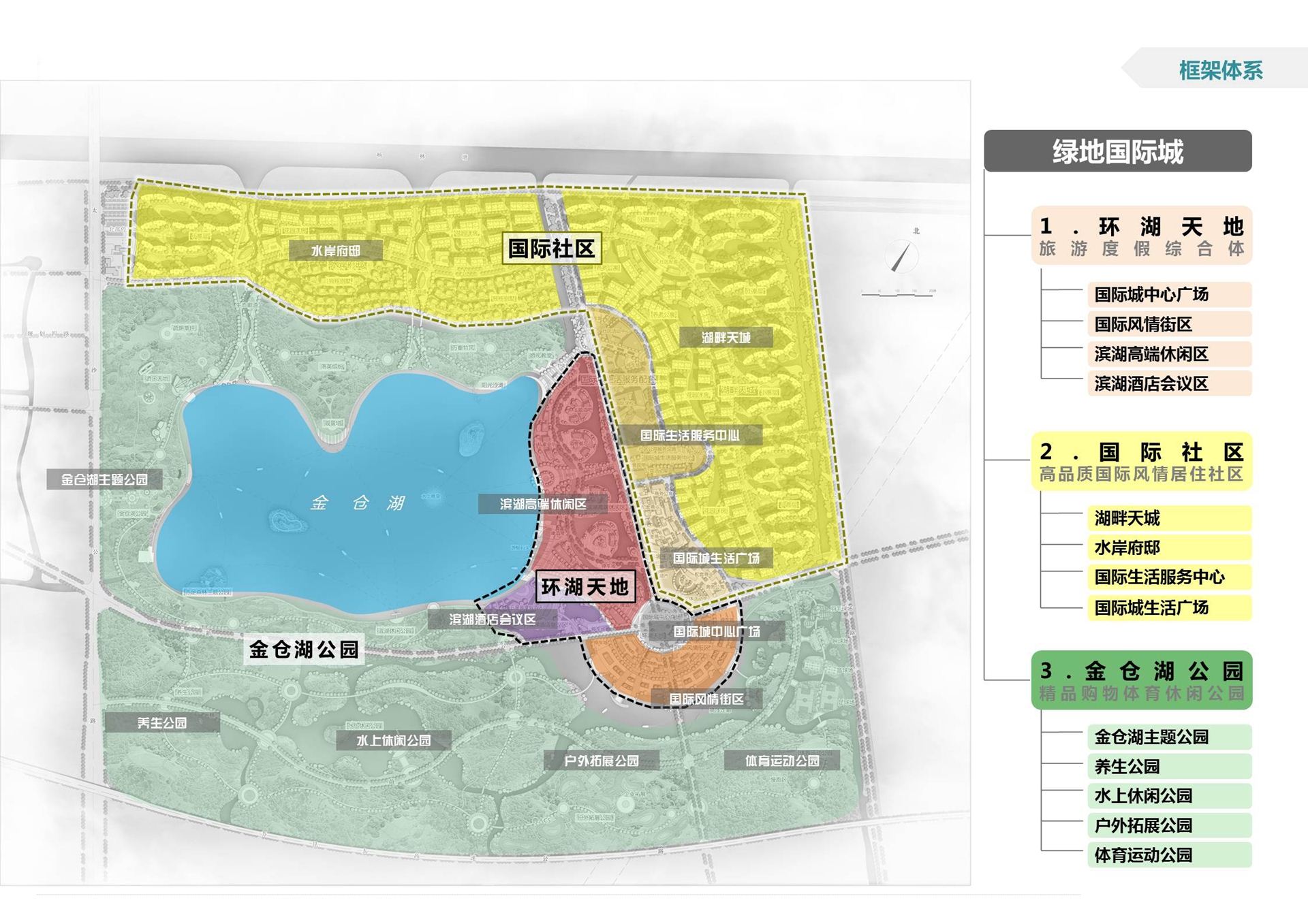The height and width of the screenshot is (924, 1308).
Task: Click the 国际风情街区 tag on orange zone
Action: (706, 699)
